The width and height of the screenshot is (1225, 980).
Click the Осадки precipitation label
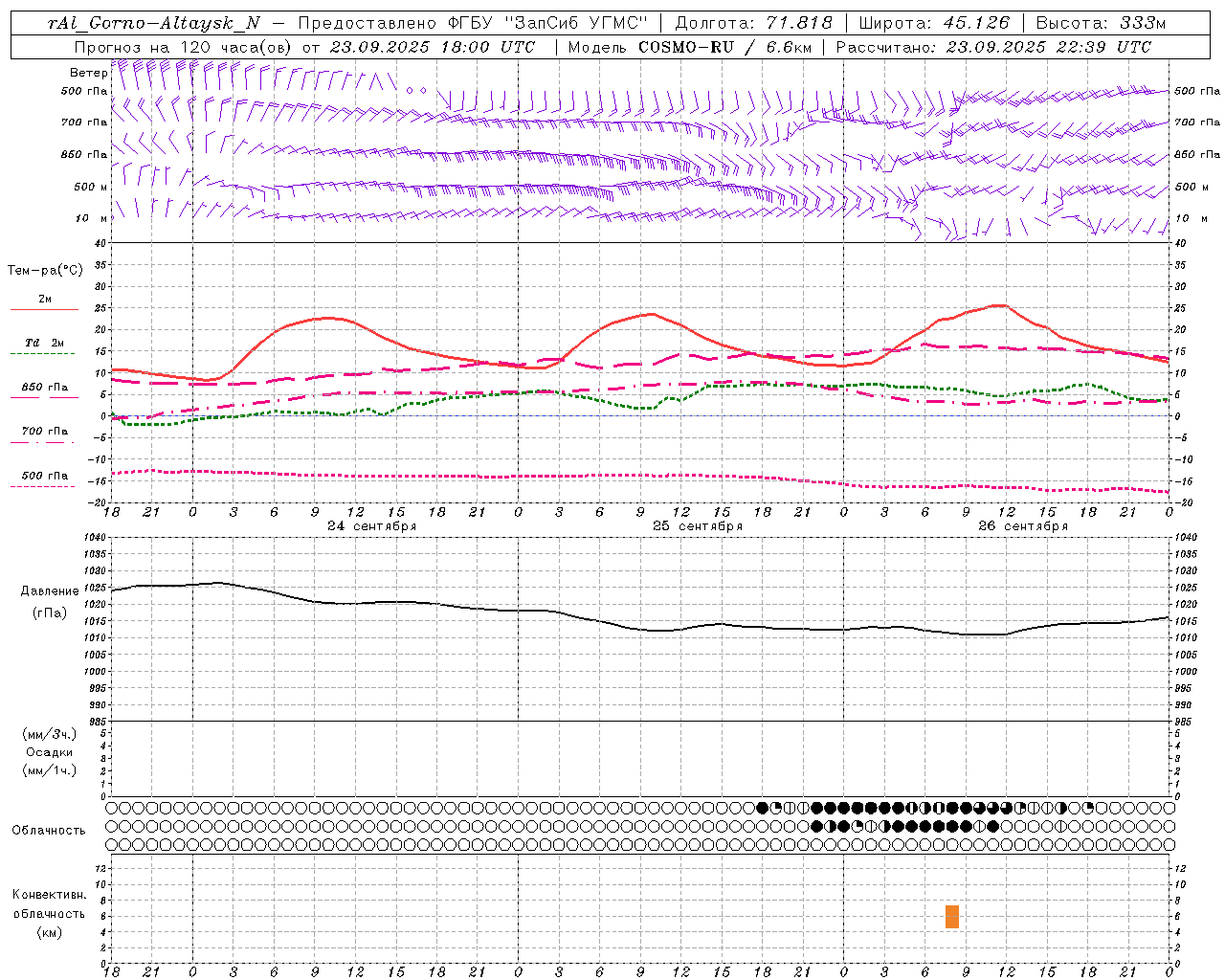[x=50, y=752]
